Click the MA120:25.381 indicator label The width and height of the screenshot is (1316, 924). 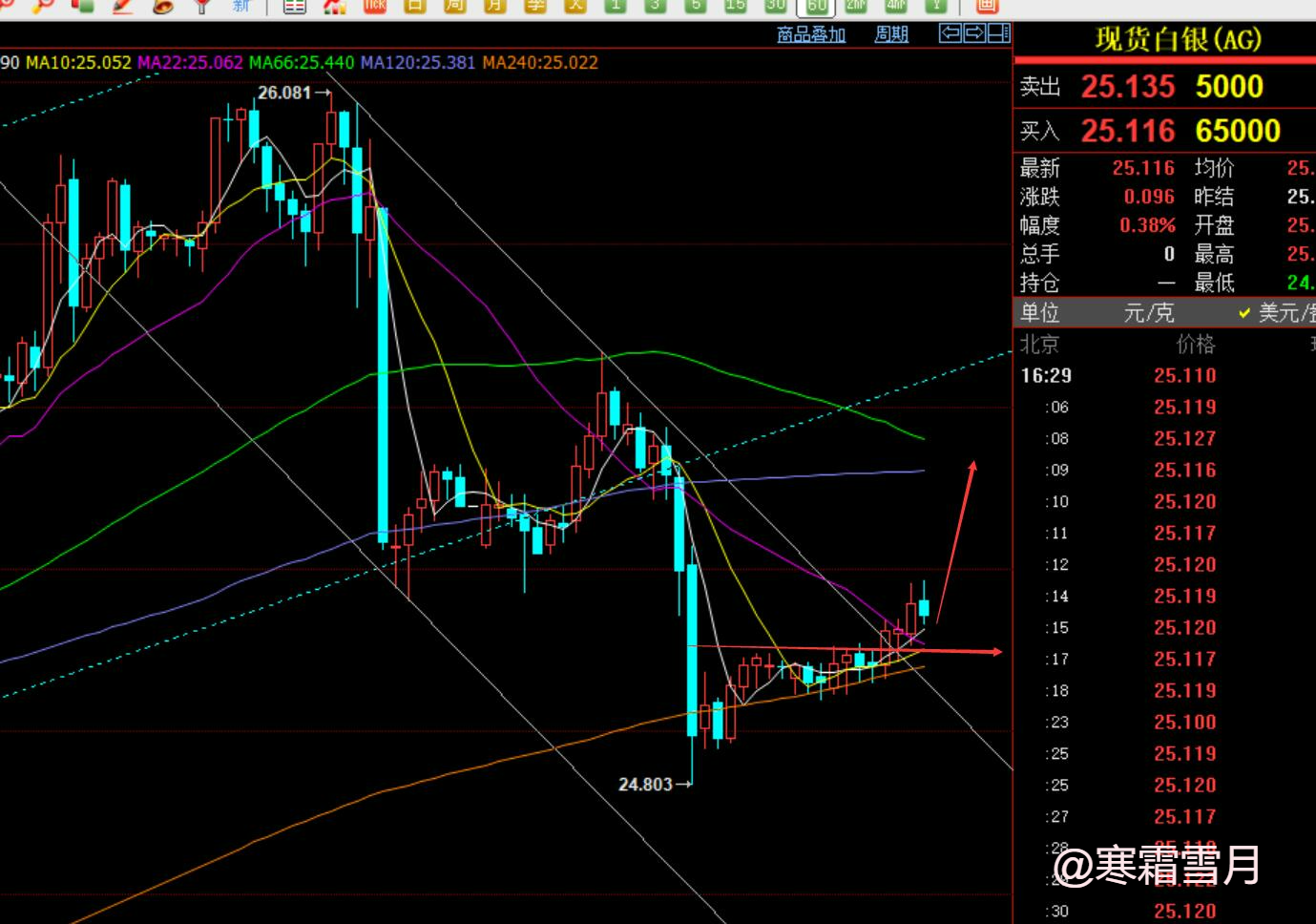tap(418, 63)
